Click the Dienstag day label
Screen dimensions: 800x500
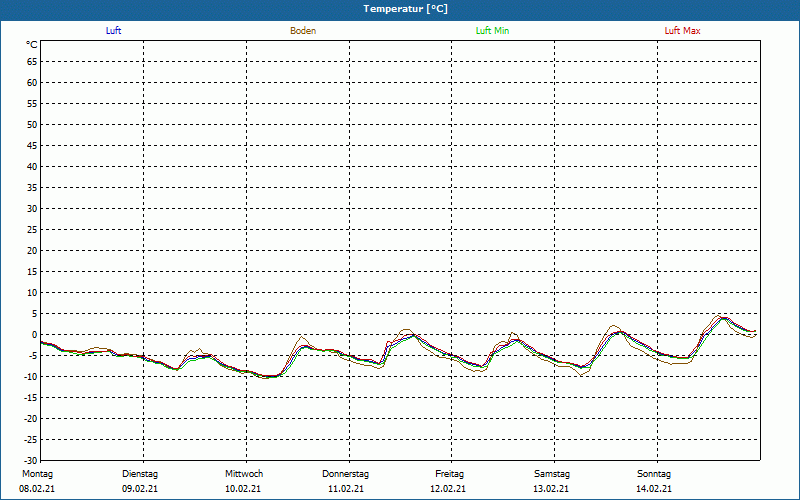140,474
